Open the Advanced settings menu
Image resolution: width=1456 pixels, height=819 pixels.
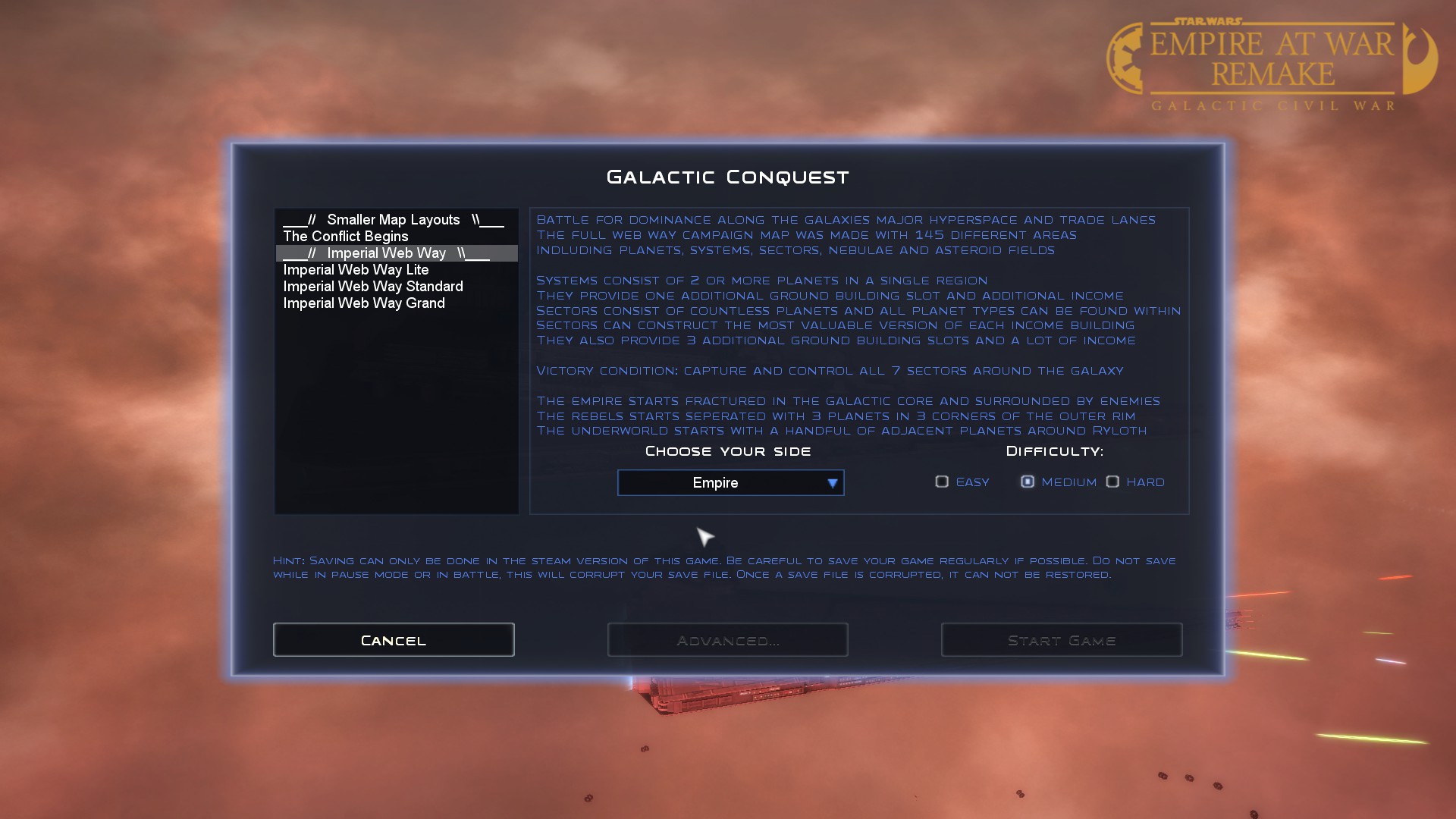728,640
